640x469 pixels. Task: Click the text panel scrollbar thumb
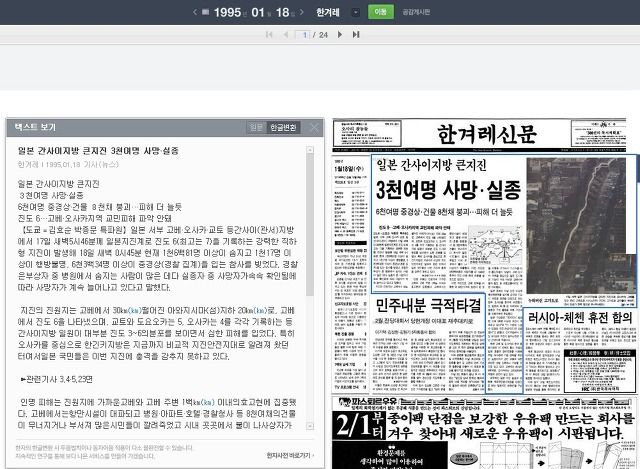click(x=310, y=225)
